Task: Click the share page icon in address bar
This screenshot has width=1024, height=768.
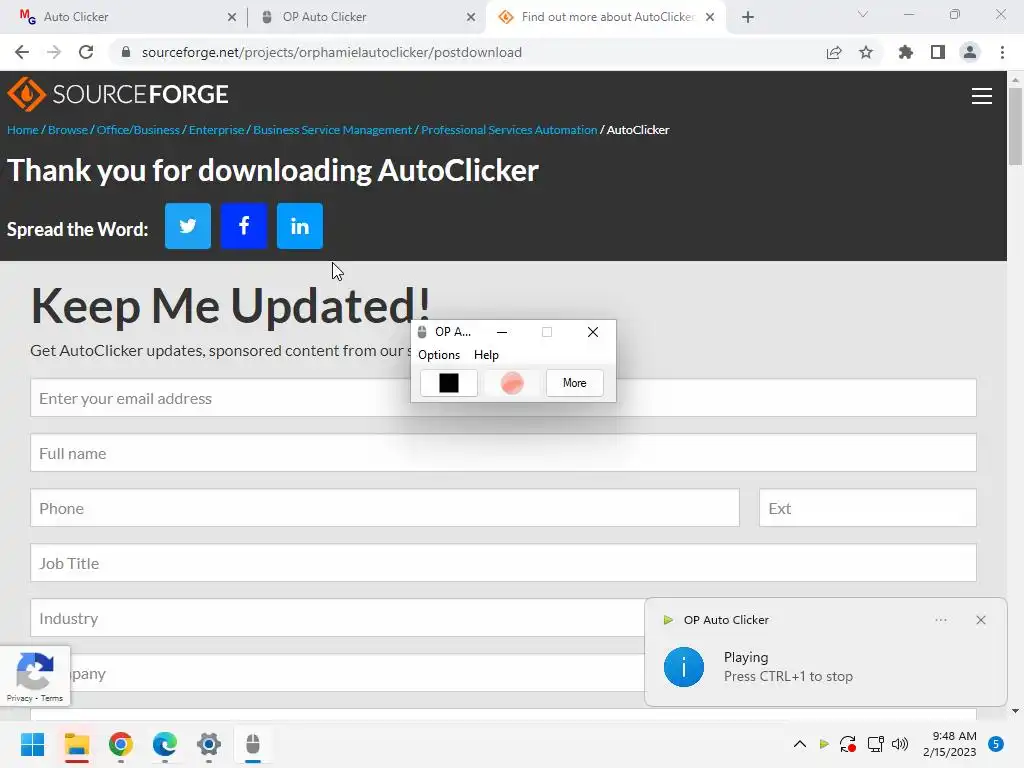Action: click(834, 52)
